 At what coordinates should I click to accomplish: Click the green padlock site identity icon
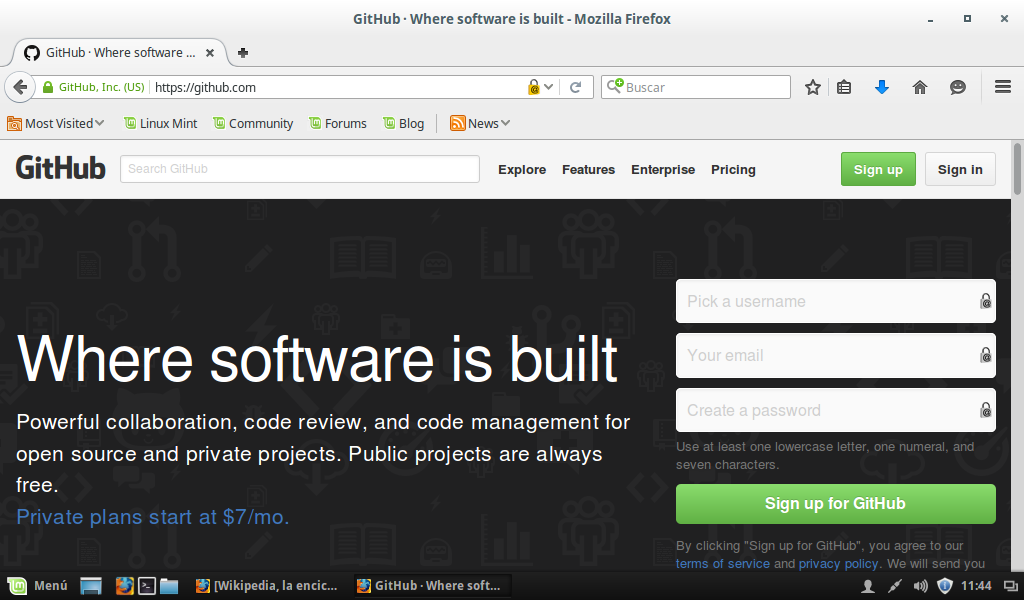tap(48, 87)
